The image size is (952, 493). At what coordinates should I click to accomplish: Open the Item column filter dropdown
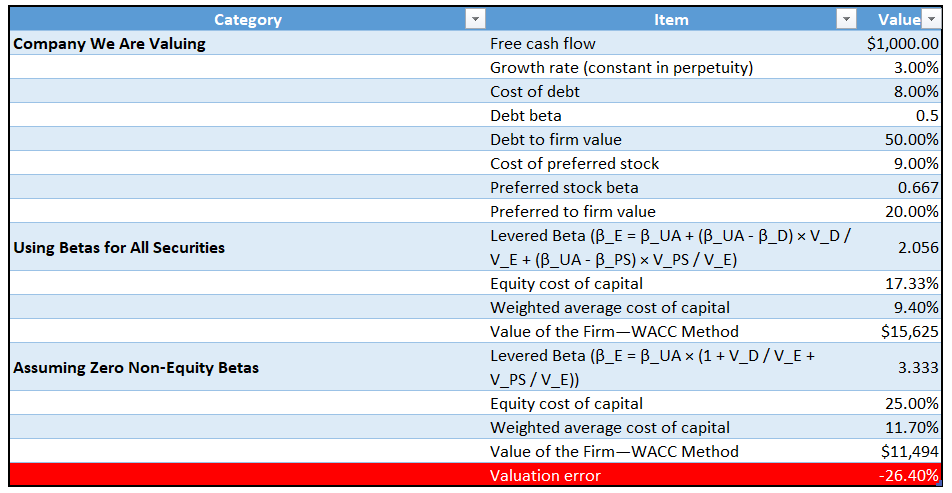847,20
